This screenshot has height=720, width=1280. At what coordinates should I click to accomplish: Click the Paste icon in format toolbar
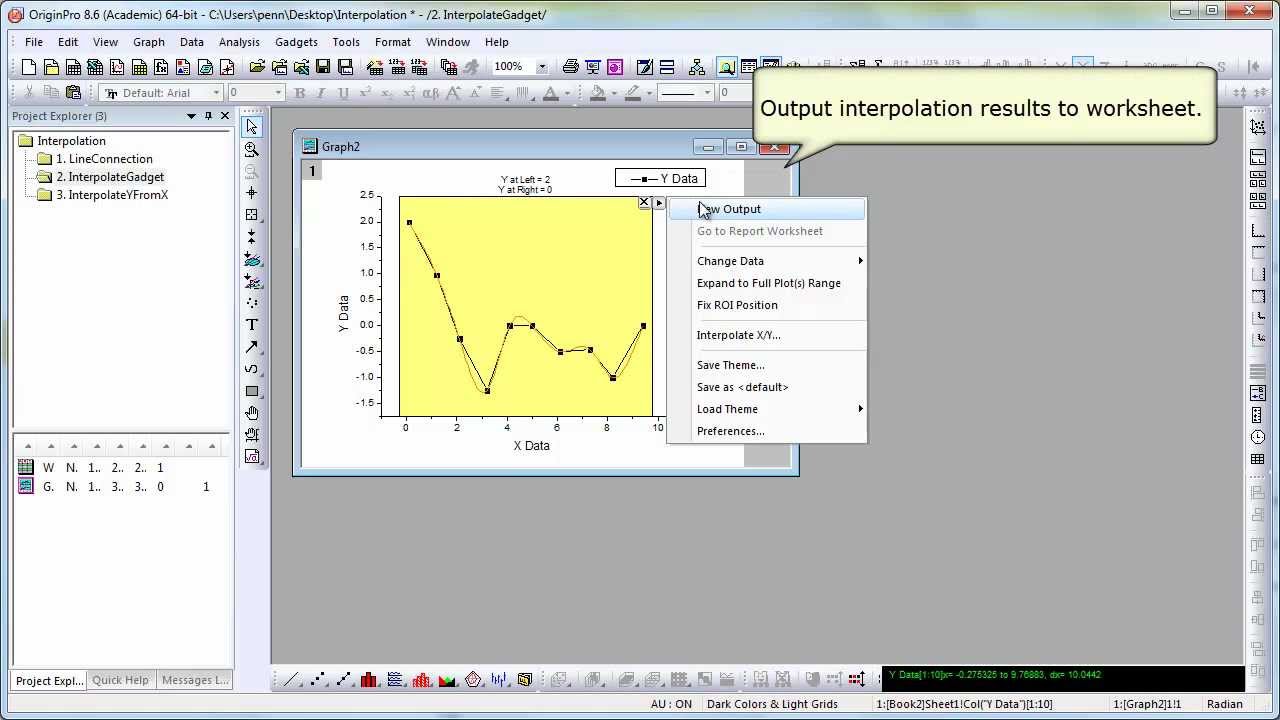tap(73, 93)
